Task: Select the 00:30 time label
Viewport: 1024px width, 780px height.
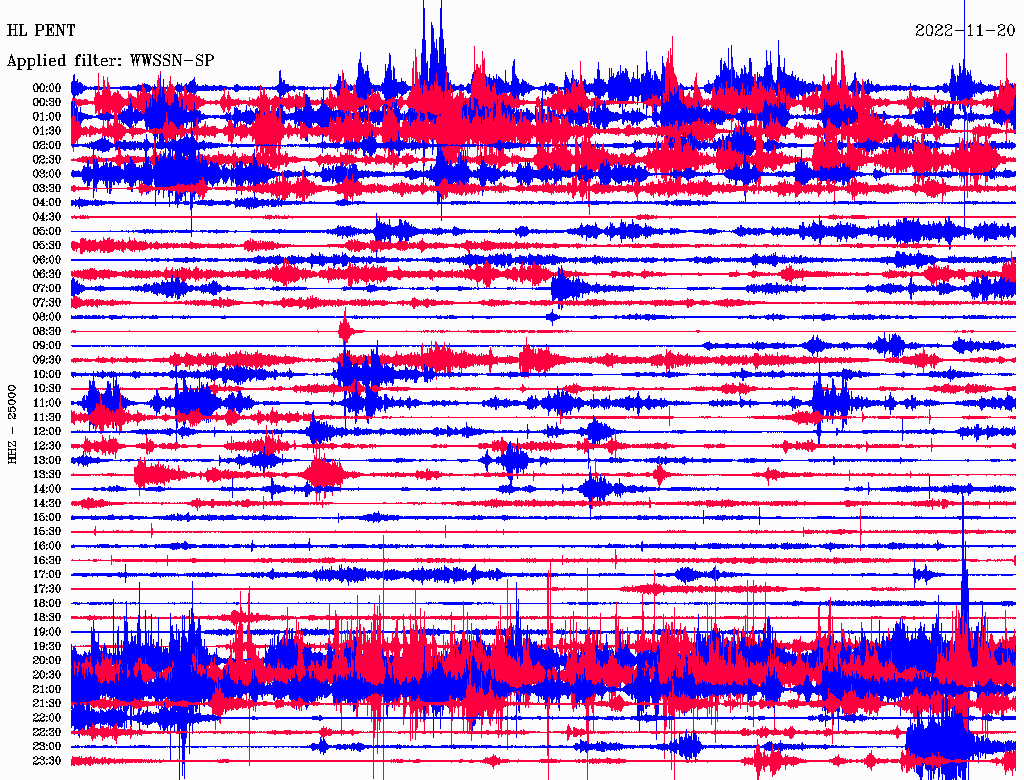Action: tap(47, 102)
